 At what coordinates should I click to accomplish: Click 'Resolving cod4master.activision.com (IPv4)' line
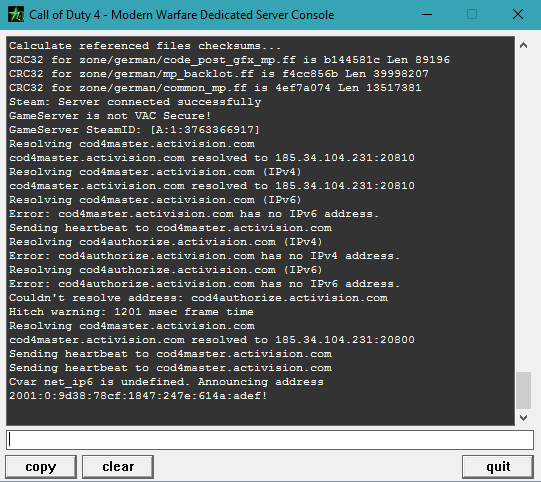(155, 172)
